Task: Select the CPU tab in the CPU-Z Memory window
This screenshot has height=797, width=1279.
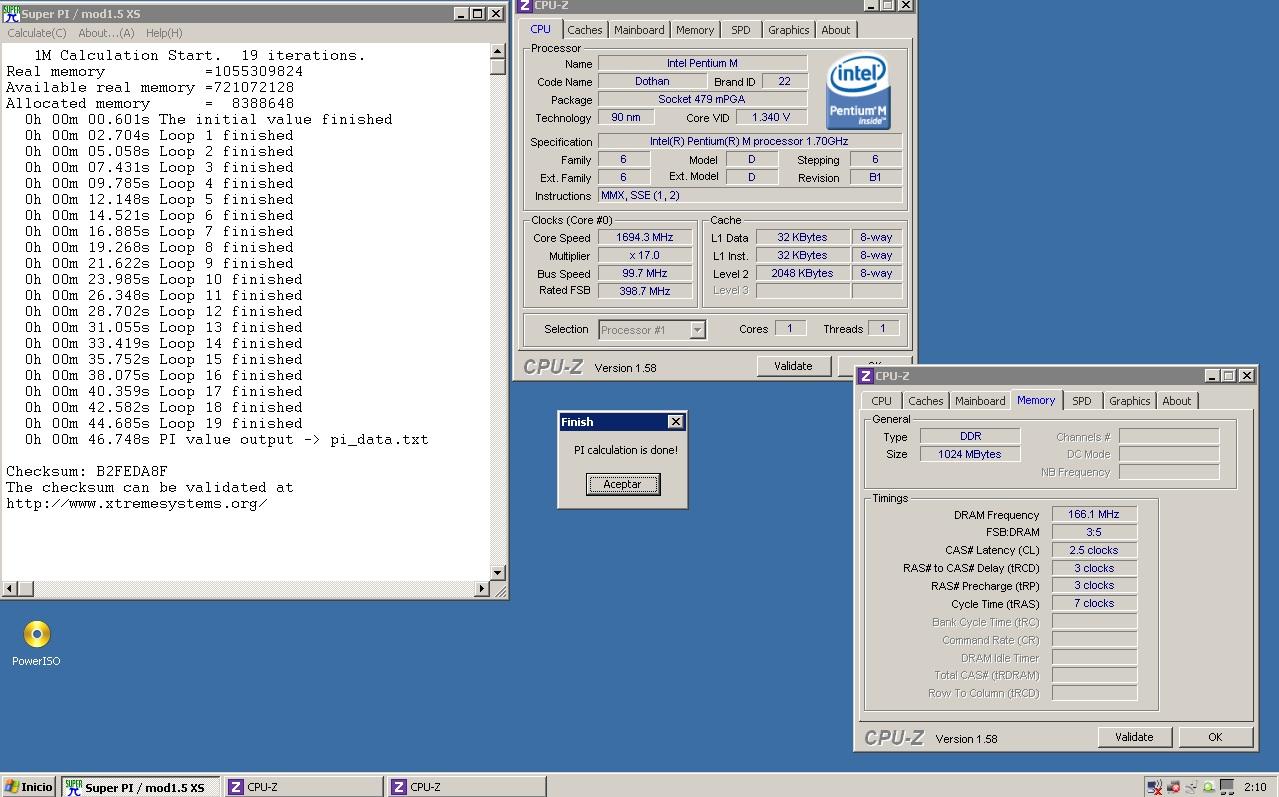Action: click(881, 401)
